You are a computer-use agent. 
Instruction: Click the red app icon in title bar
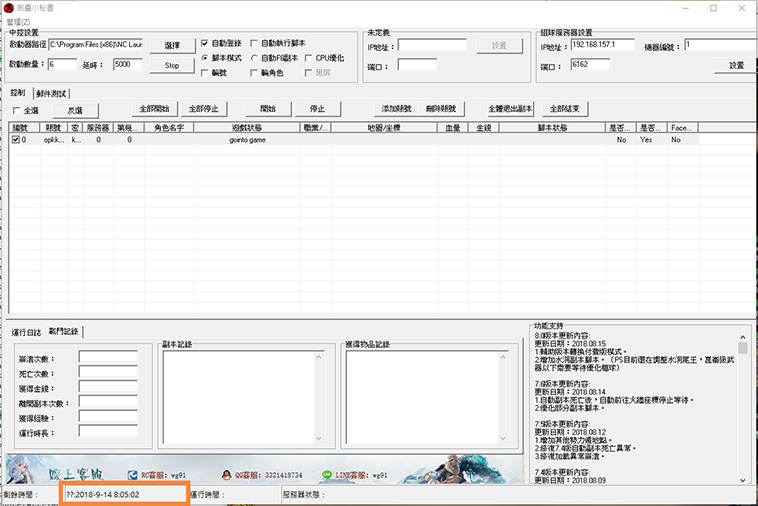tap(9, 8)
